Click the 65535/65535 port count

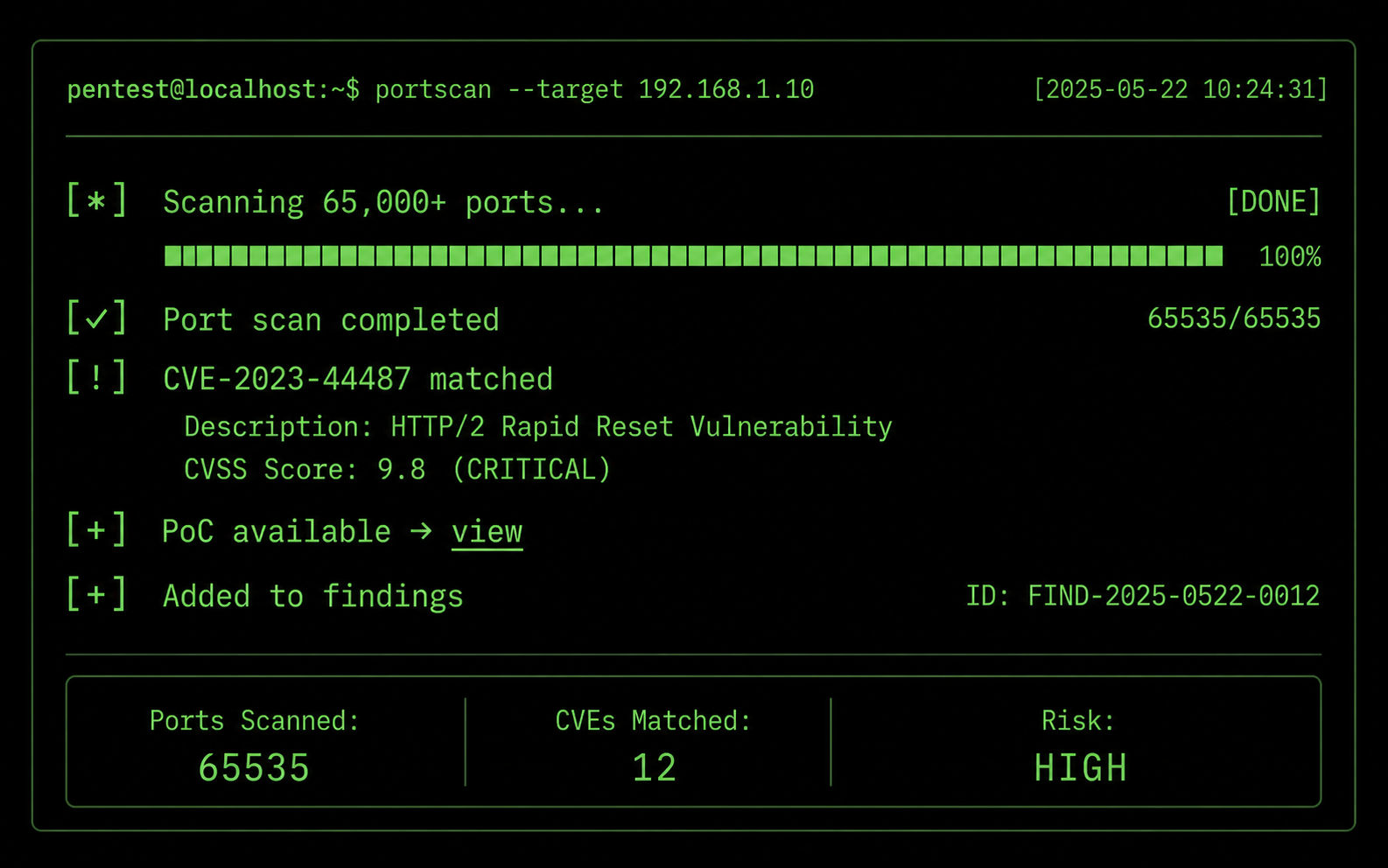click(x=1234, y=318)
